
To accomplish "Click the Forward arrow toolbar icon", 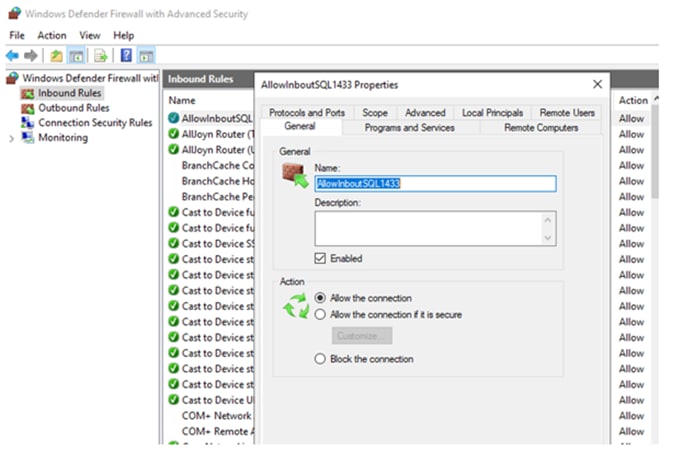I will click(31, 56).
